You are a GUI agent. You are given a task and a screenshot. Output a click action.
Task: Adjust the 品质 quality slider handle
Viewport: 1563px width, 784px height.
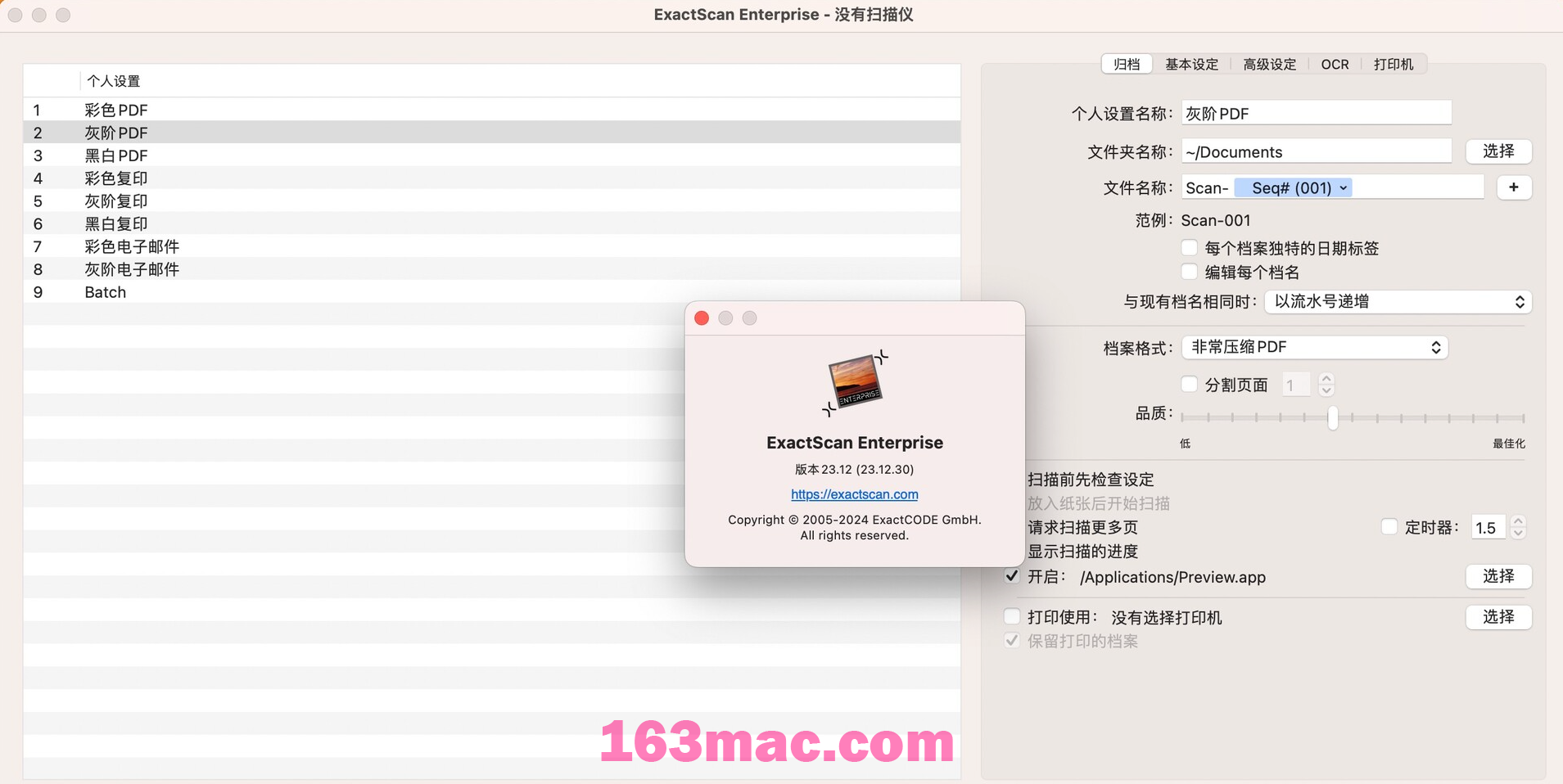coord(1332,417)
